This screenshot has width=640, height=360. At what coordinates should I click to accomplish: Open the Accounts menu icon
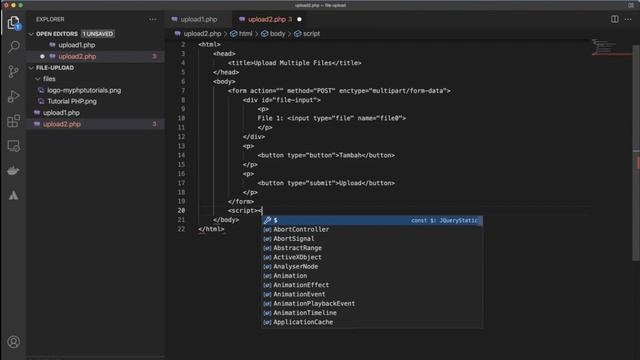tap(13, 342)
